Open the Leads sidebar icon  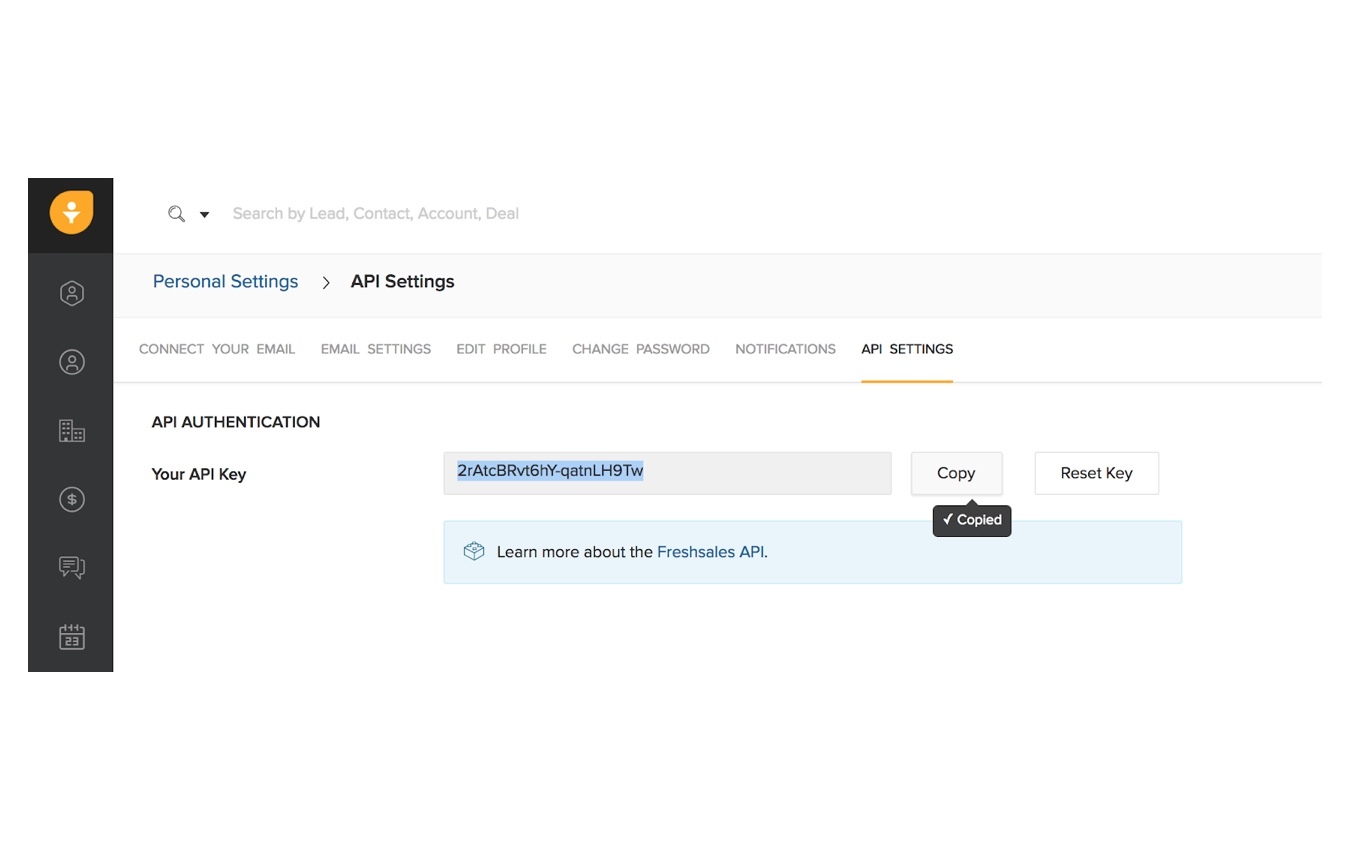click(71, 293)
